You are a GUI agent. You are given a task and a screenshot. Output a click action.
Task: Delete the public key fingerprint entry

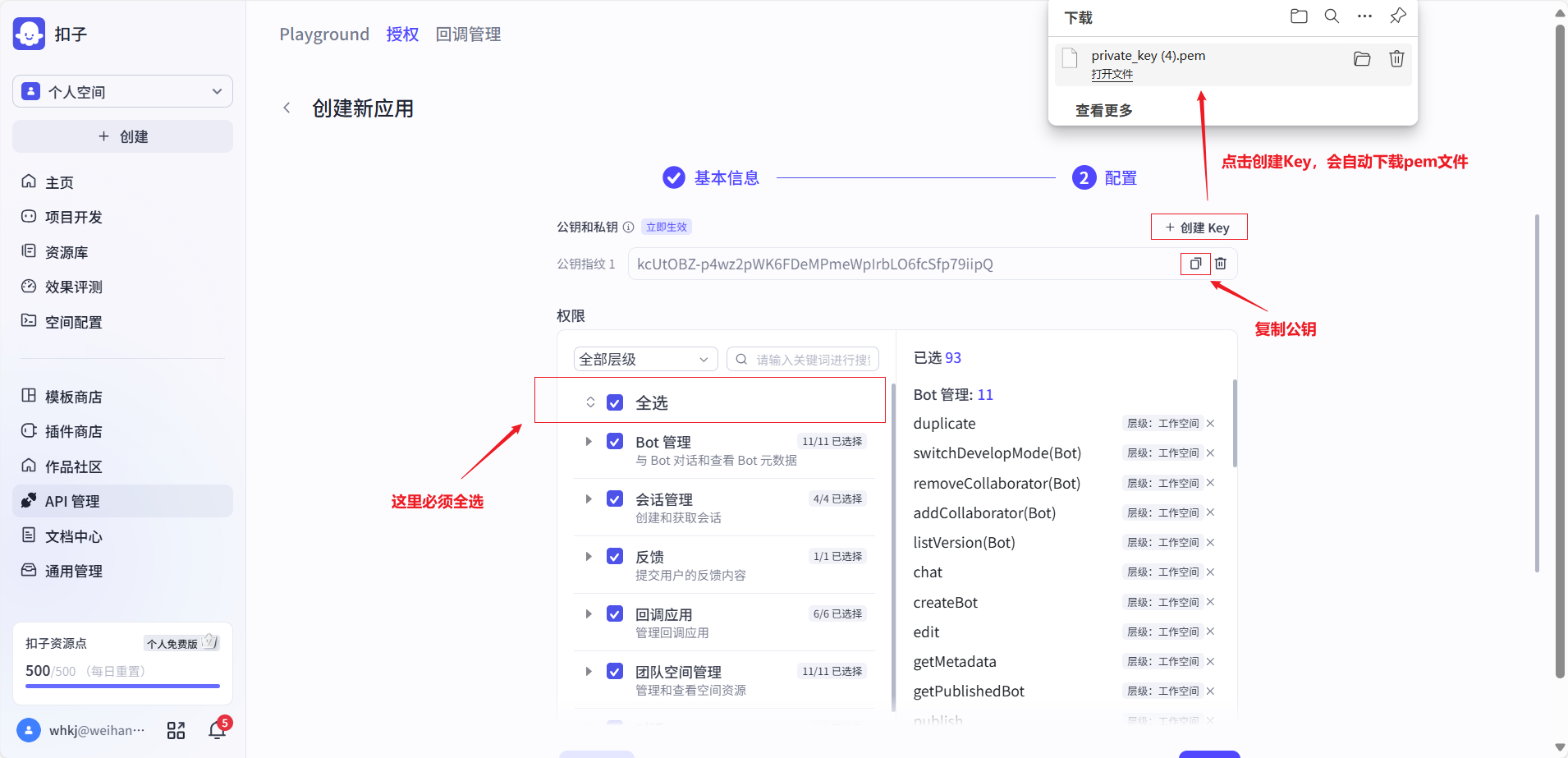pyautogui.click(x=1221, y=264)
